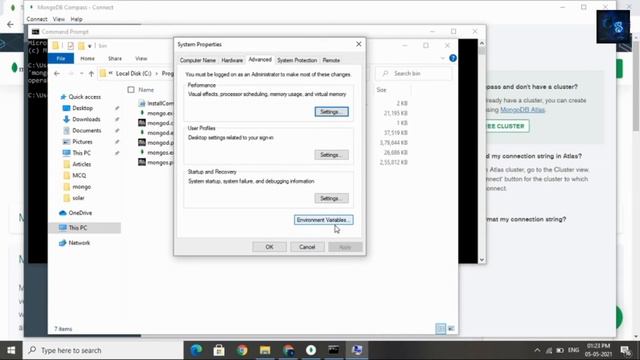Open Startup and Recovery Settings button

click(331, 198)
